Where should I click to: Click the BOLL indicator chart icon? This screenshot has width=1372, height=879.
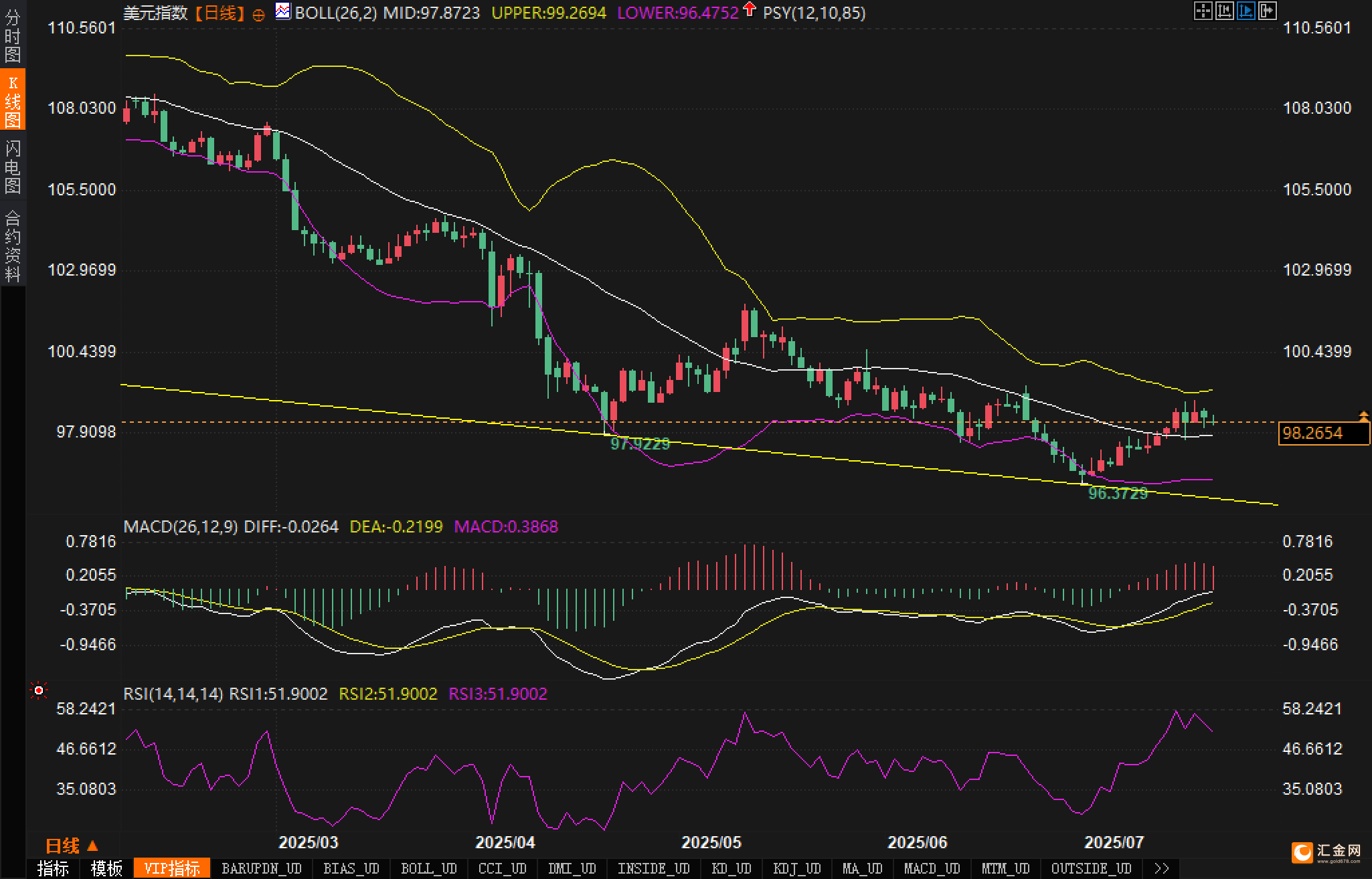pos(283,11)
